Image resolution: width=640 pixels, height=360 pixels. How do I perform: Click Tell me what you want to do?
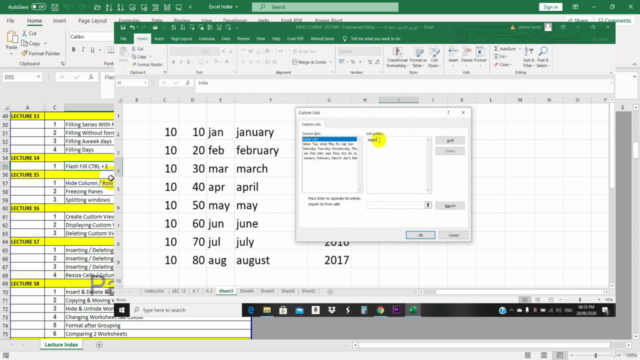tap(375, 39)
